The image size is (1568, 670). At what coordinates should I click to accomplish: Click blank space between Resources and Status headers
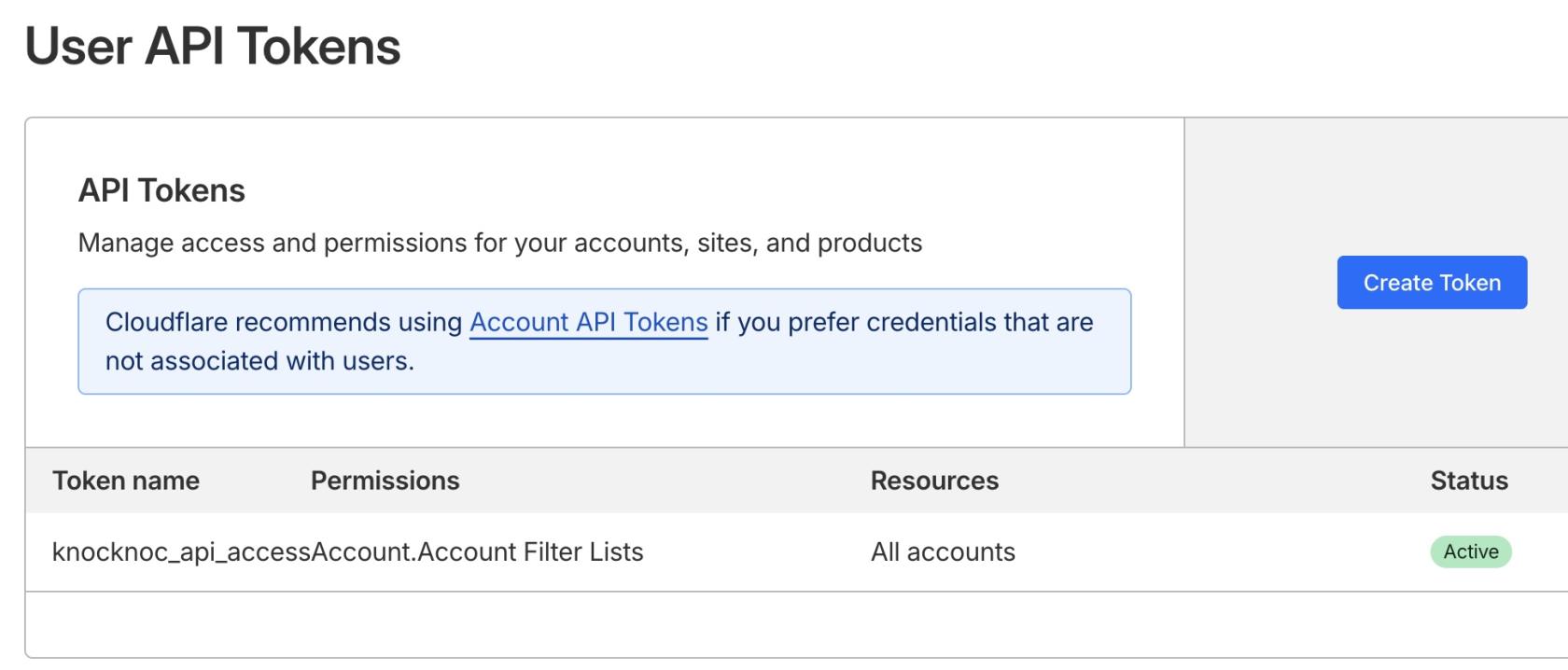click(1213, 481)
